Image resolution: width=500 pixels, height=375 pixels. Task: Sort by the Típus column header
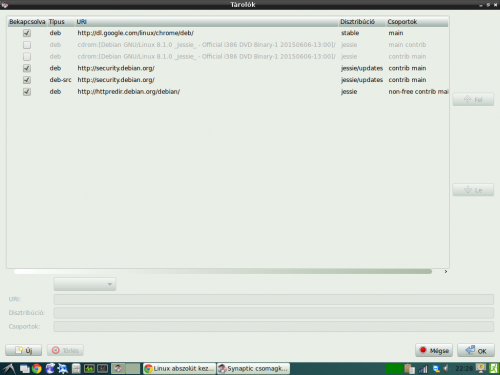pos(61,22)
